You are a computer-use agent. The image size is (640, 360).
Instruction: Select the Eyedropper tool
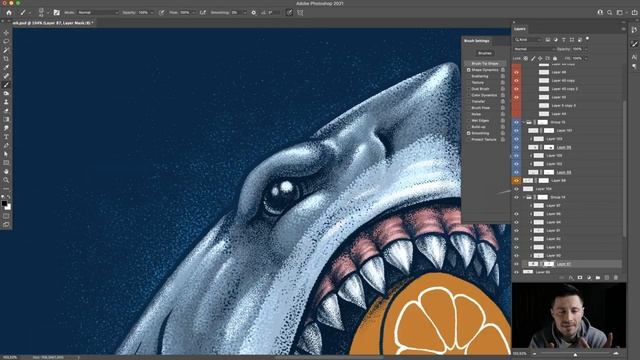pyautogui.click(x=6, y=67)
